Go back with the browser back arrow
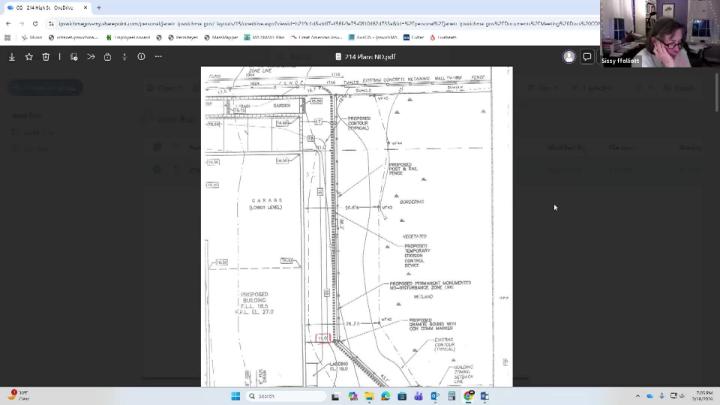Screen dimensions: 720x405 pyautogui.click(x=9, y=23)
